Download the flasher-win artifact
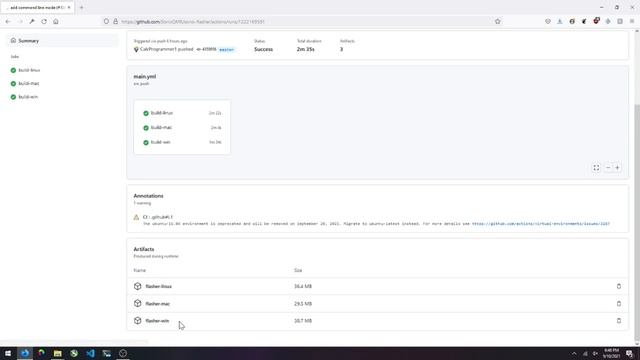Screen dimensions: 640x360 (157, 321)
